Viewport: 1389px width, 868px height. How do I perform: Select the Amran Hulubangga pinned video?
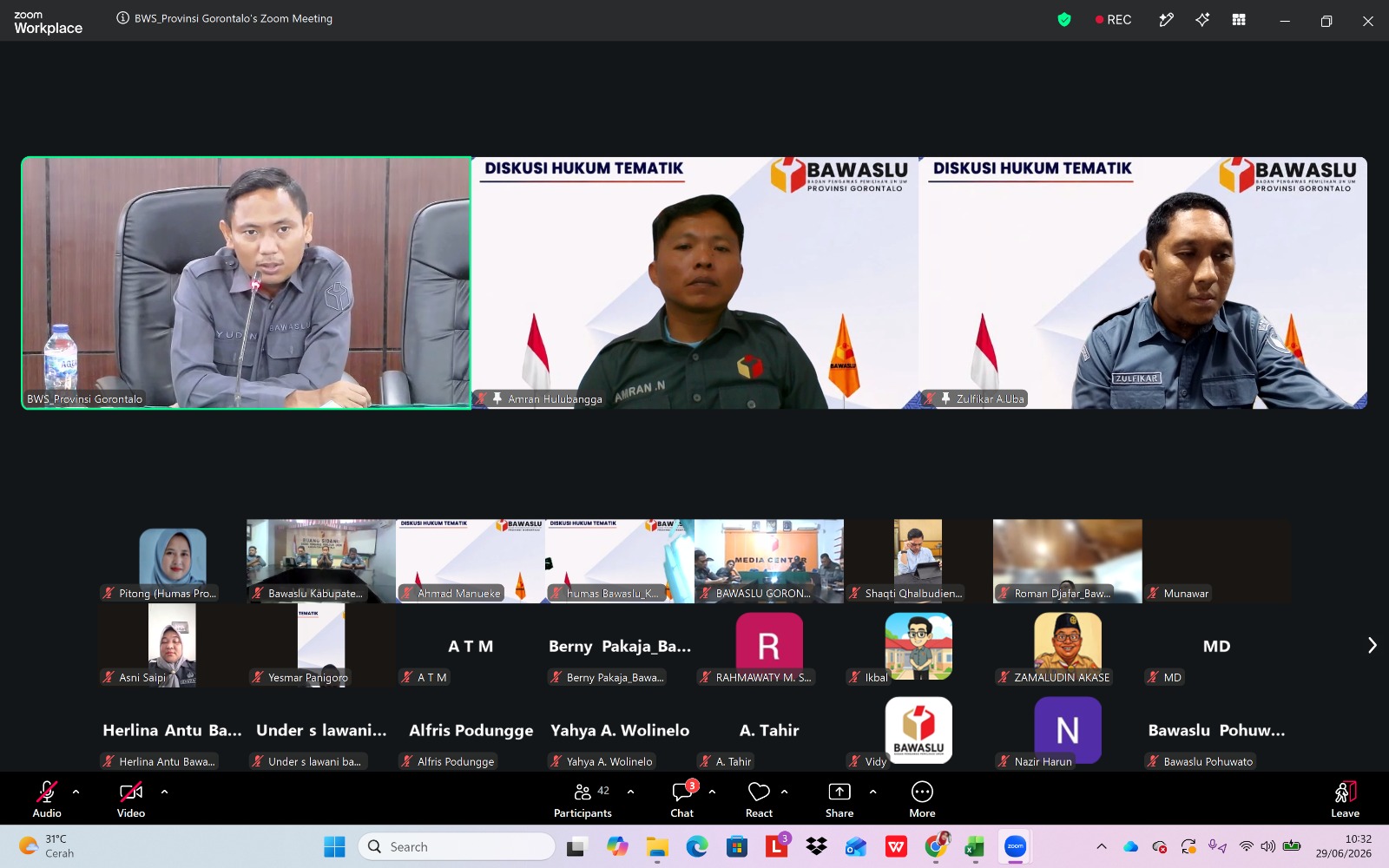pyautogui.click(x=694, y=283)
